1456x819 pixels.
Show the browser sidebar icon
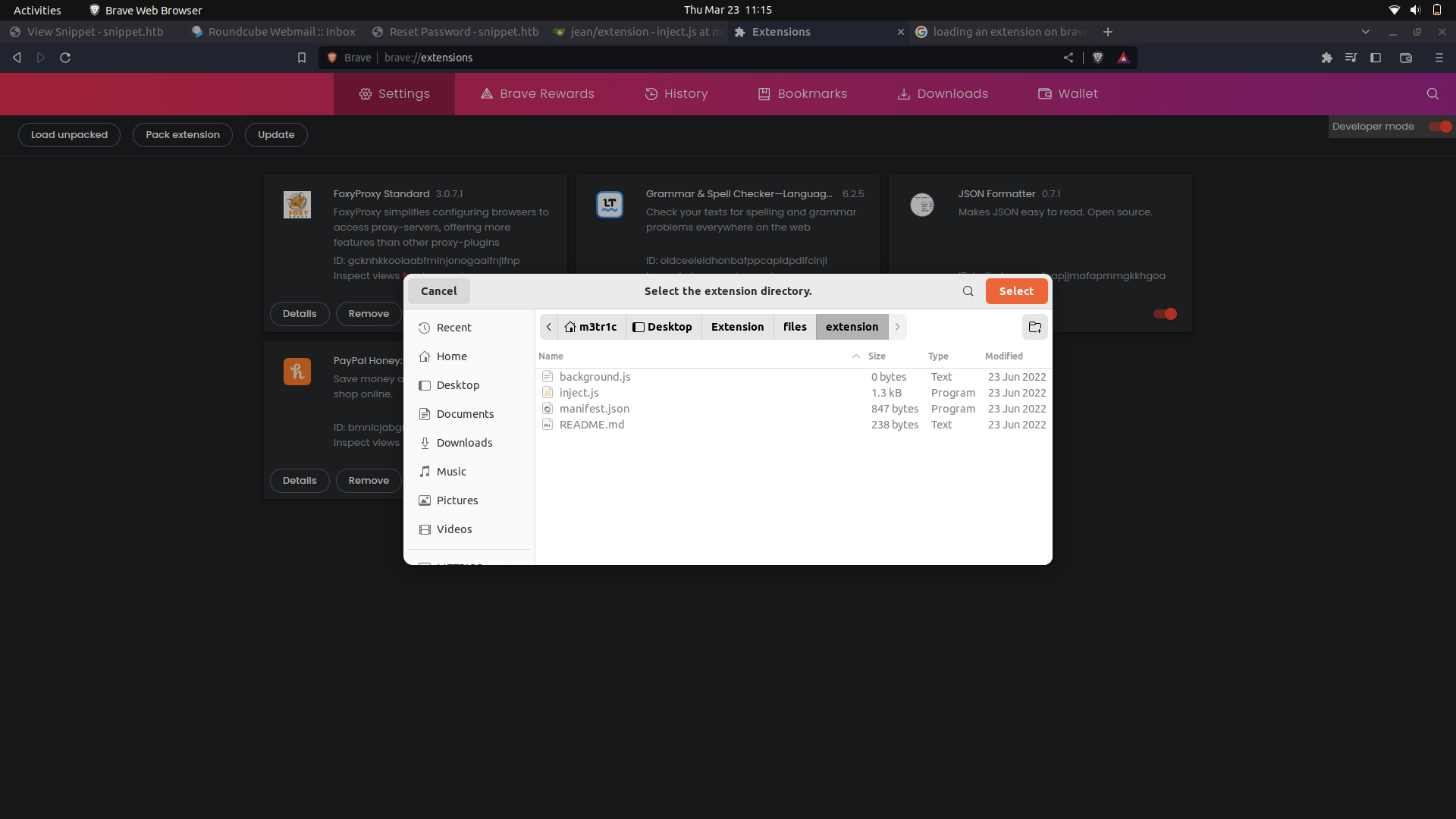pyautogui.click(x=1376, y=58)
